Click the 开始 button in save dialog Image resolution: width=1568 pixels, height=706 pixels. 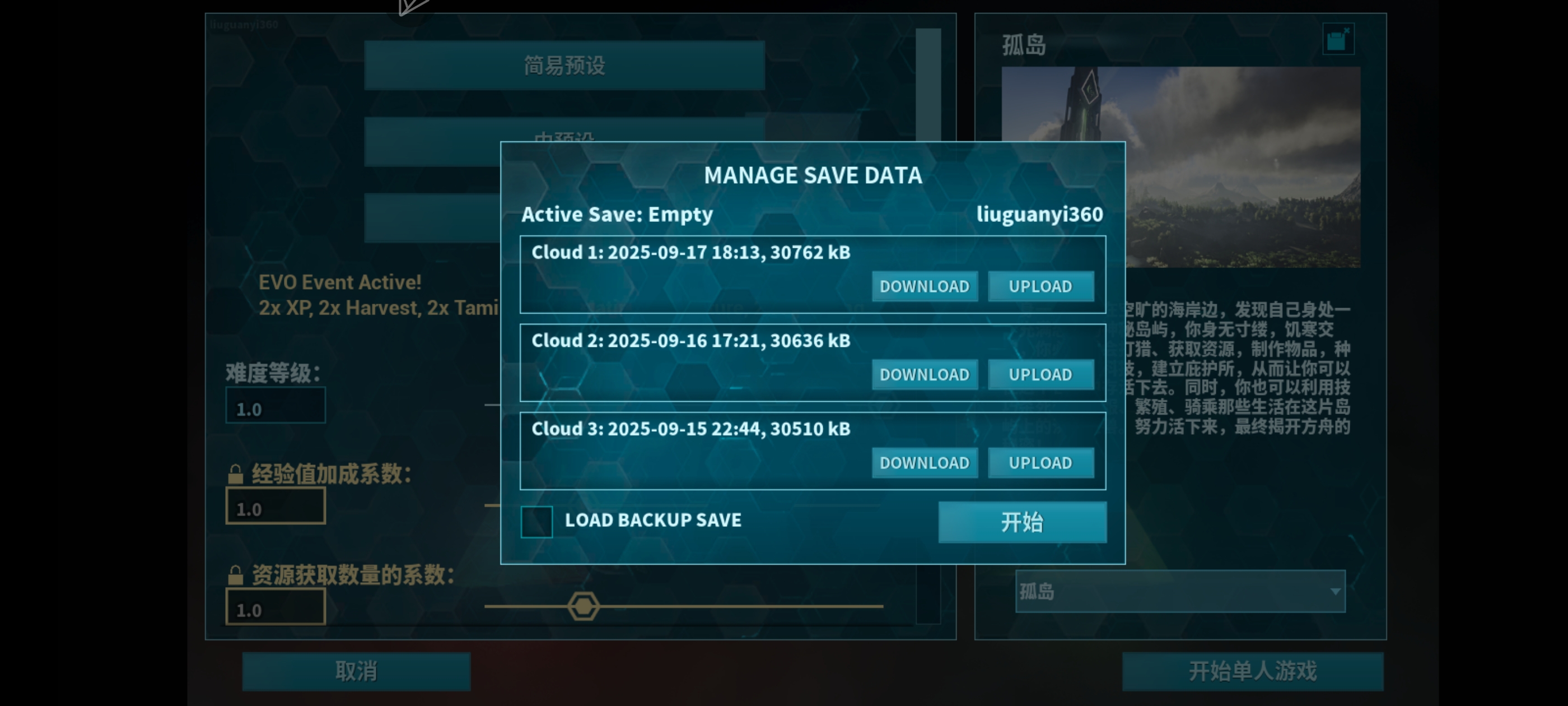[1022, 522]
